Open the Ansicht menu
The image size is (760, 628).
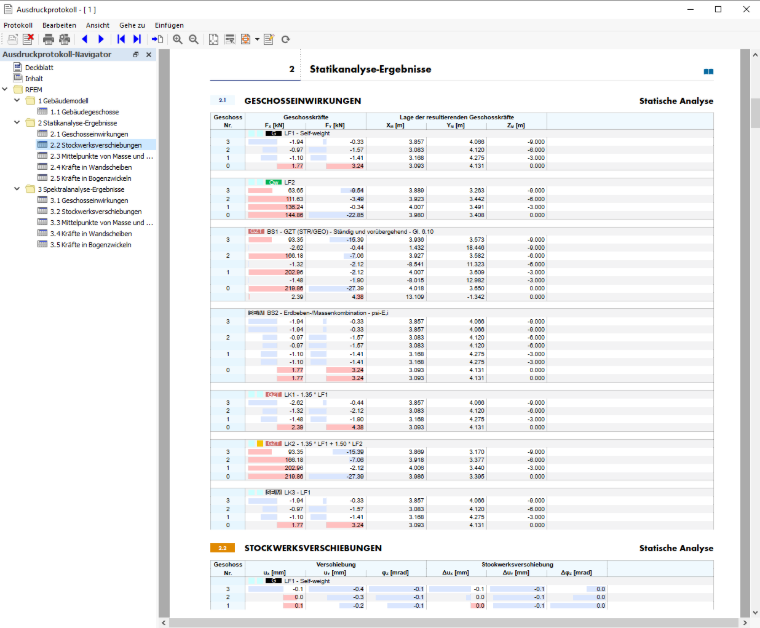[97, 25]
